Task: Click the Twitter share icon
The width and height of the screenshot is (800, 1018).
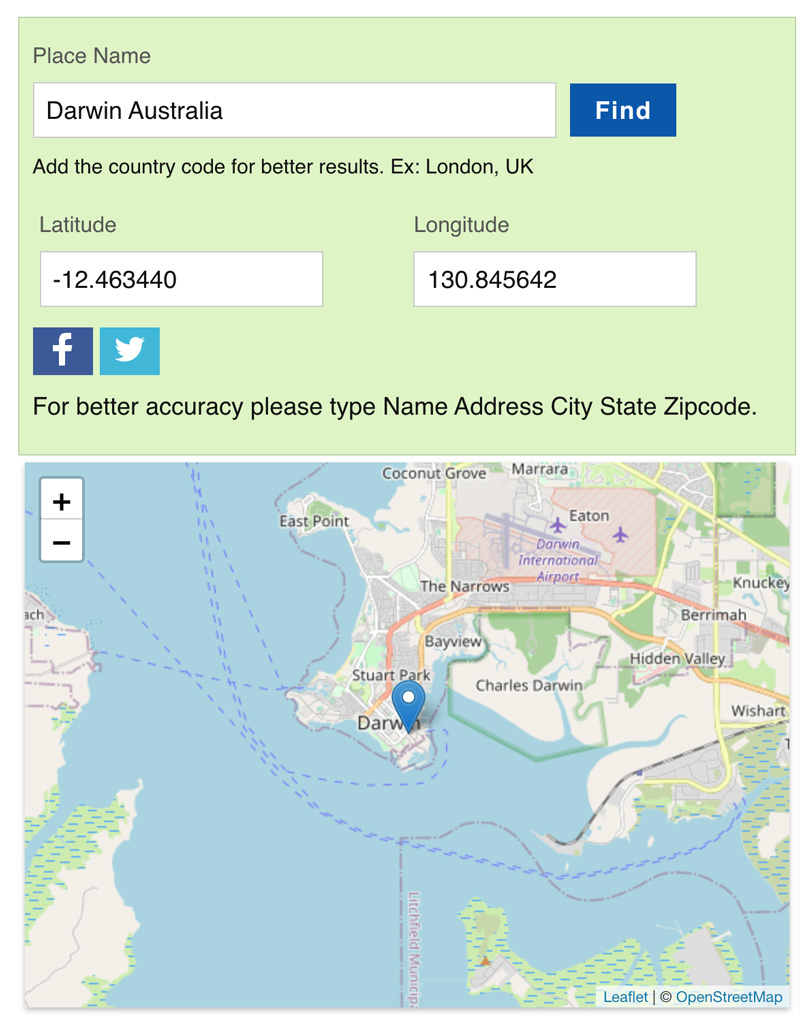Action: (130, 351)
